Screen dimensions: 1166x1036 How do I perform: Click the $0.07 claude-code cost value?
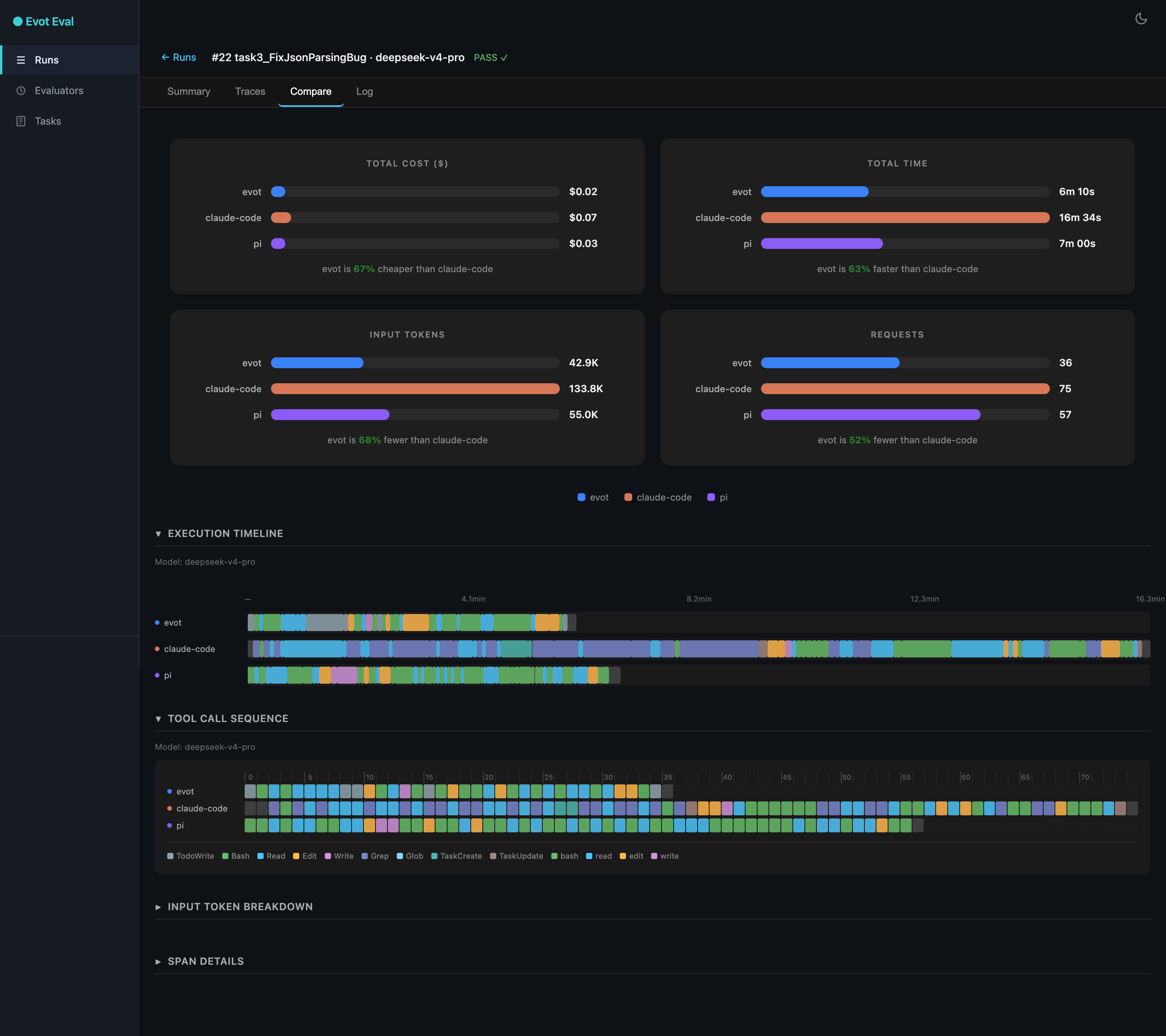coord(583,217)
